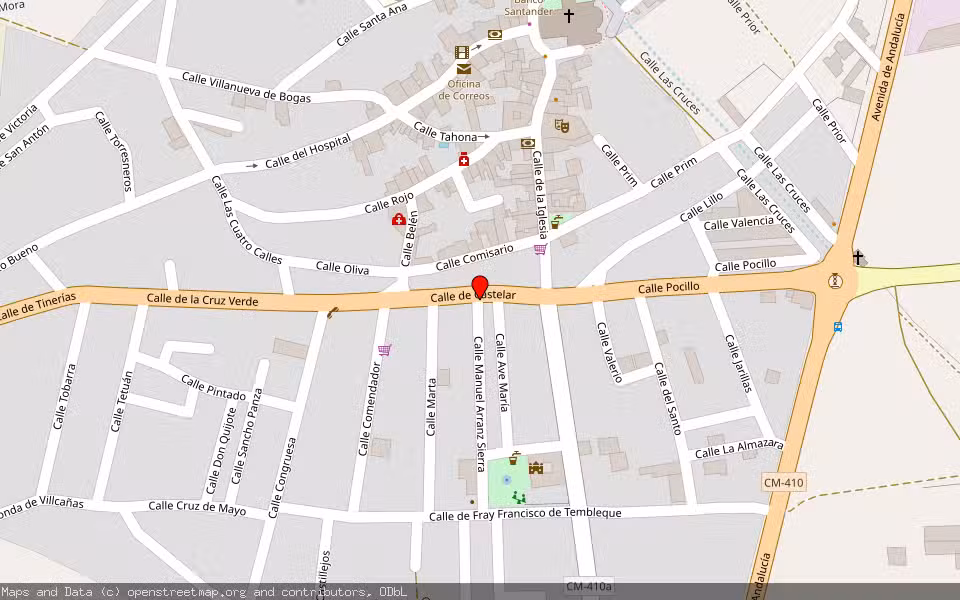Image resolution: width=960 pixels, height=600 pixels.
Task: Select the castle icon beside the park
Action: pyautogui.click(x=537, y=467)
